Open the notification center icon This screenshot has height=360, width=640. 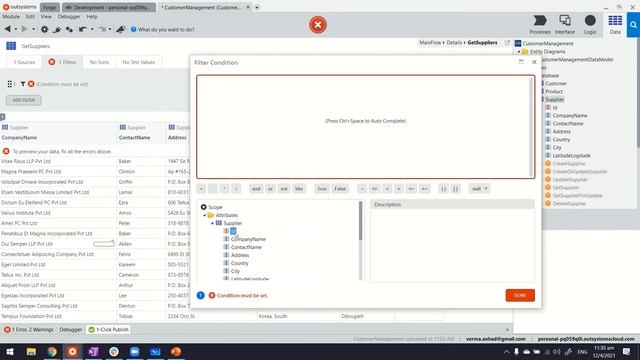[627, 351]
